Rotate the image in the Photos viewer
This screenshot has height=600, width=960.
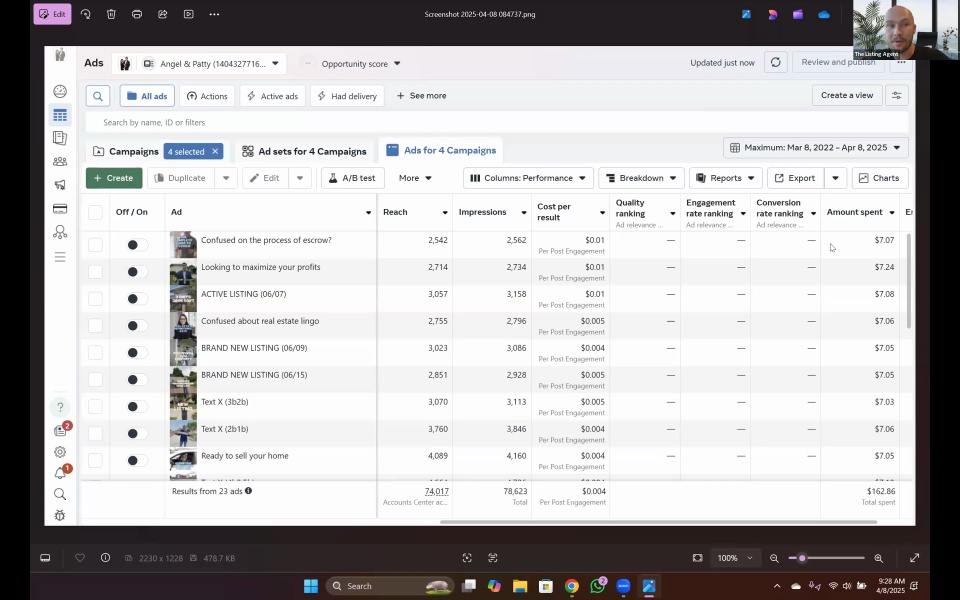click(86, 14)
